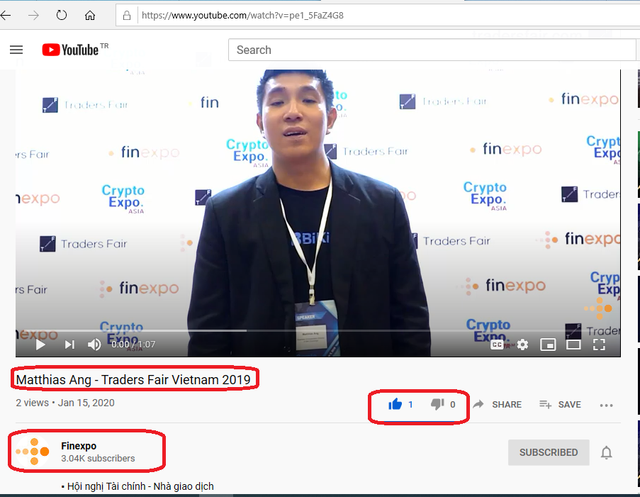Toggle closed captions (CC)

497,345
